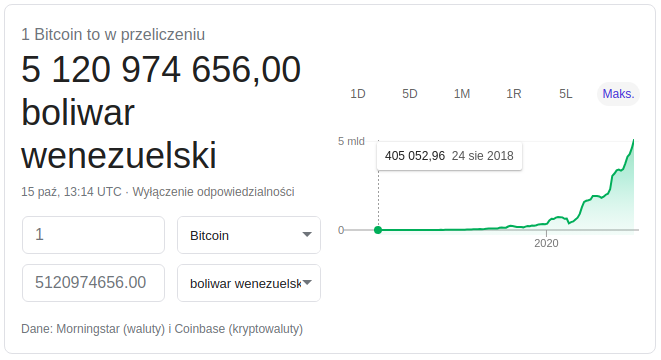The image size is (661, 360).
Task: Click the boliwar wenezuelski dropdown arrow
Action: 307,282
